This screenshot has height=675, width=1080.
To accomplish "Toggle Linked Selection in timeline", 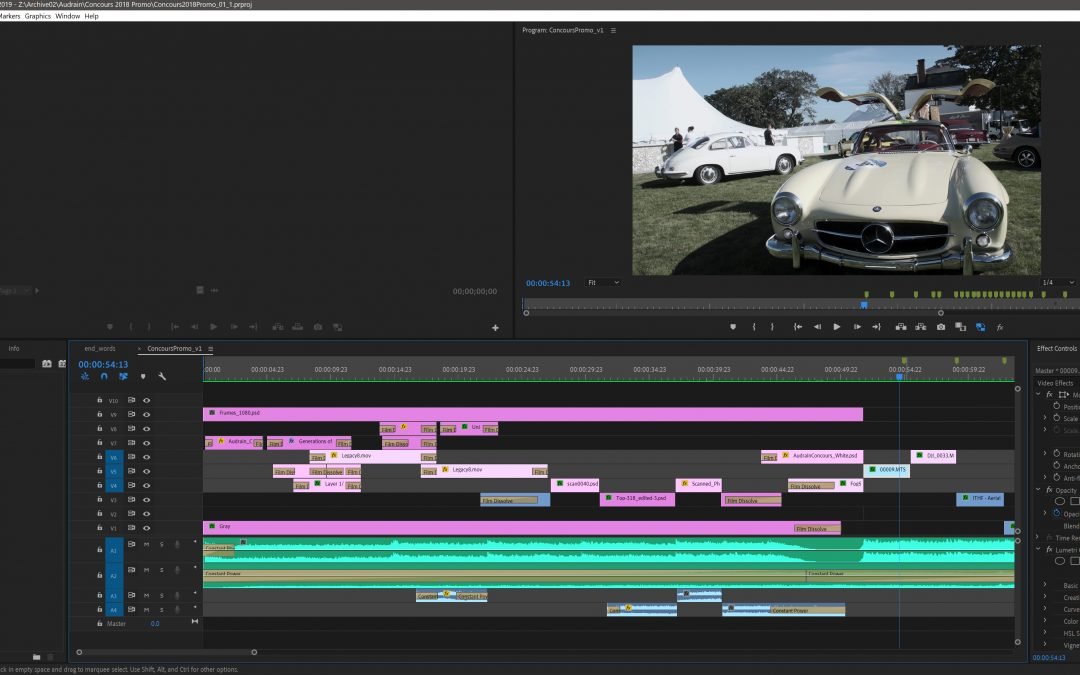I will 123,377.
